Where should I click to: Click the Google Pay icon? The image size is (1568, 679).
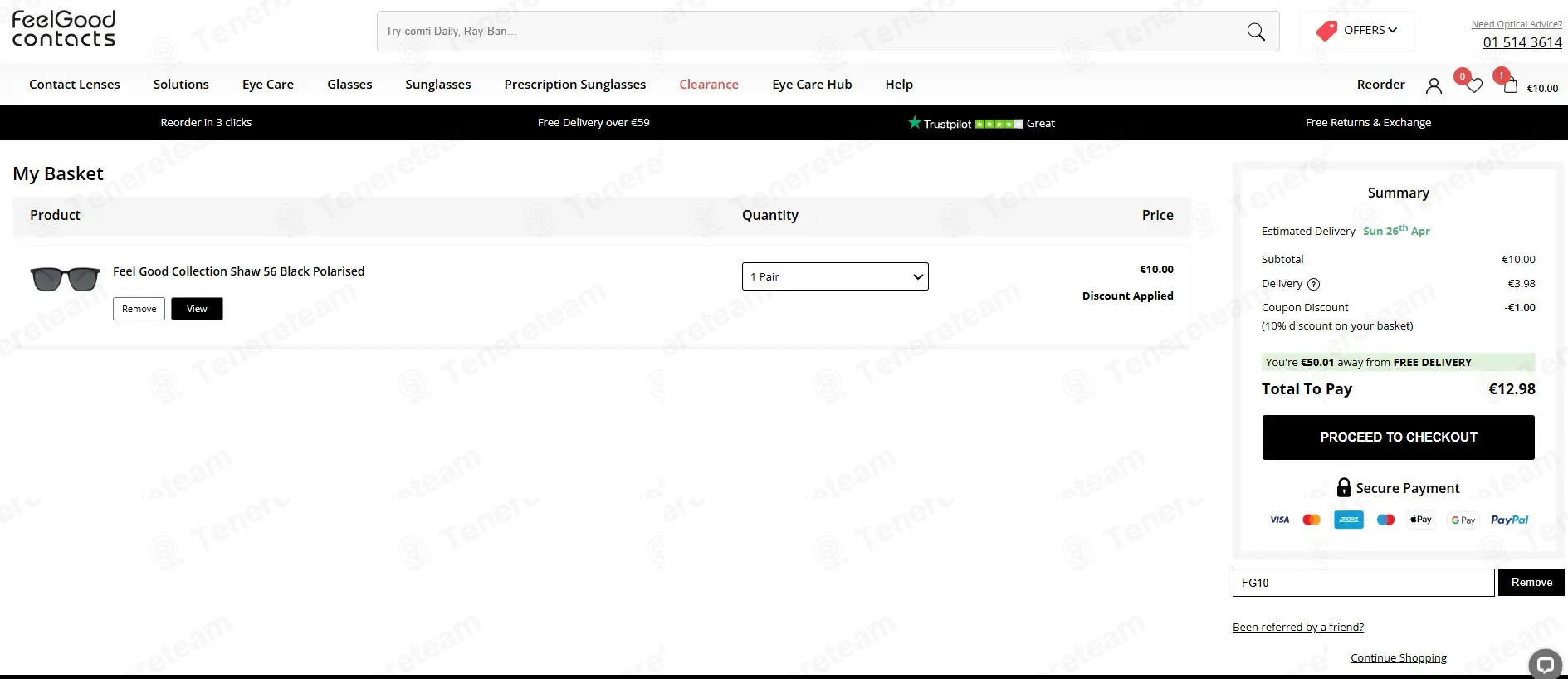coord(1463,520)
